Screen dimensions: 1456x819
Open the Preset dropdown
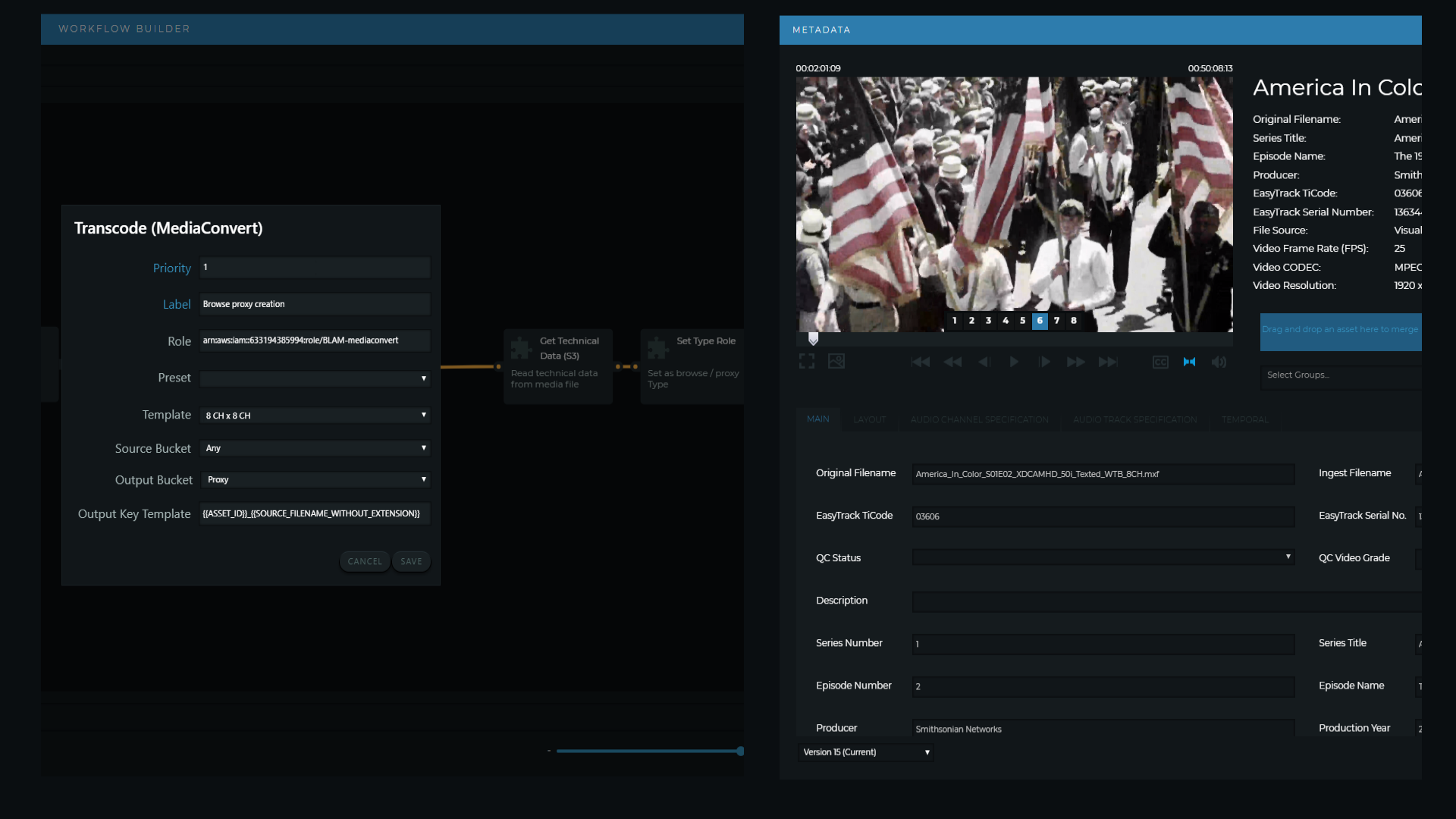(315, 378)
